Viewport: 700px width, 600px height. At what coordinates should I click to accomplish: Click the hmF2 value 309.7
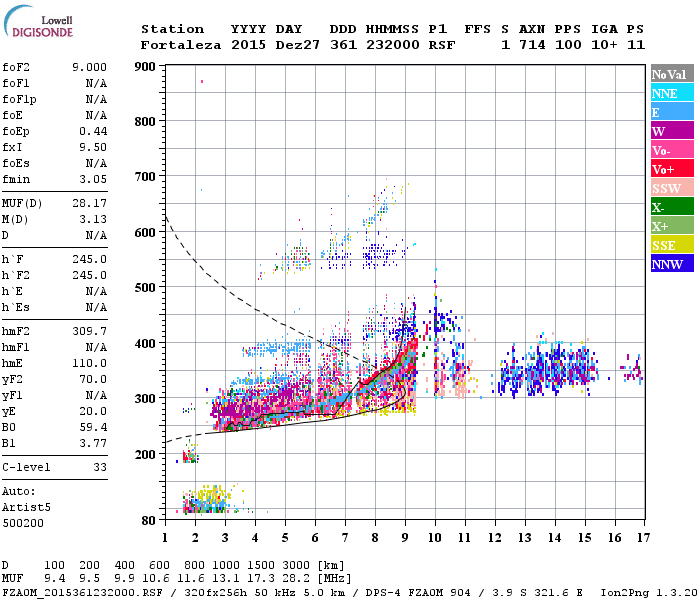point(90,331)
